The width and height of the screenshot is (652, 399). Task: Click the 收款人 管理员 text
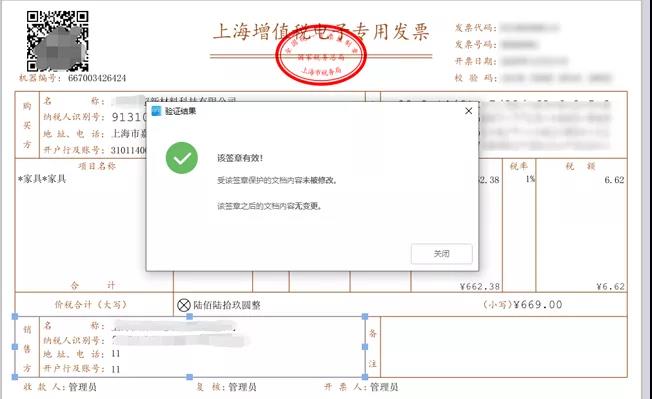(60, 387)
